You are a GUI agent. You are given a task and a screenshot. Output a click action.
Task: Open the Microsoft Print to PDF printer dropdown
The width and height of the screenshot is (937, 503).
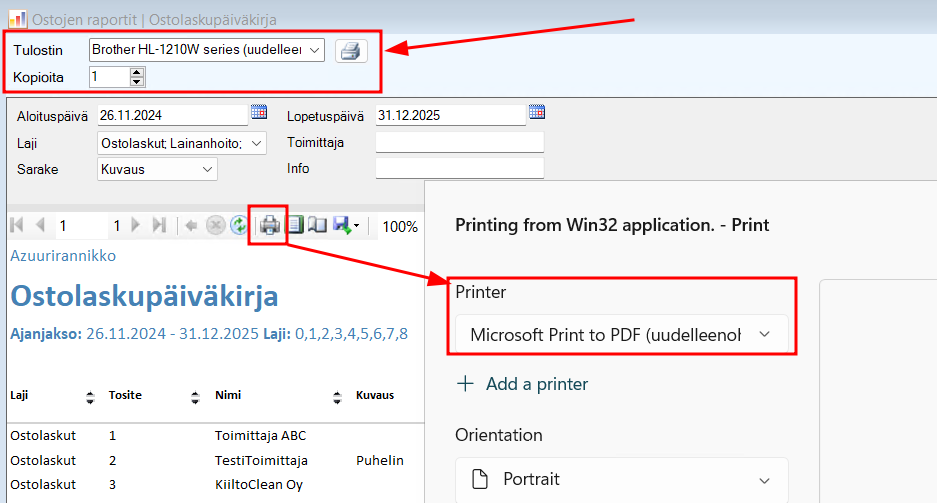(x=765, y=335)
